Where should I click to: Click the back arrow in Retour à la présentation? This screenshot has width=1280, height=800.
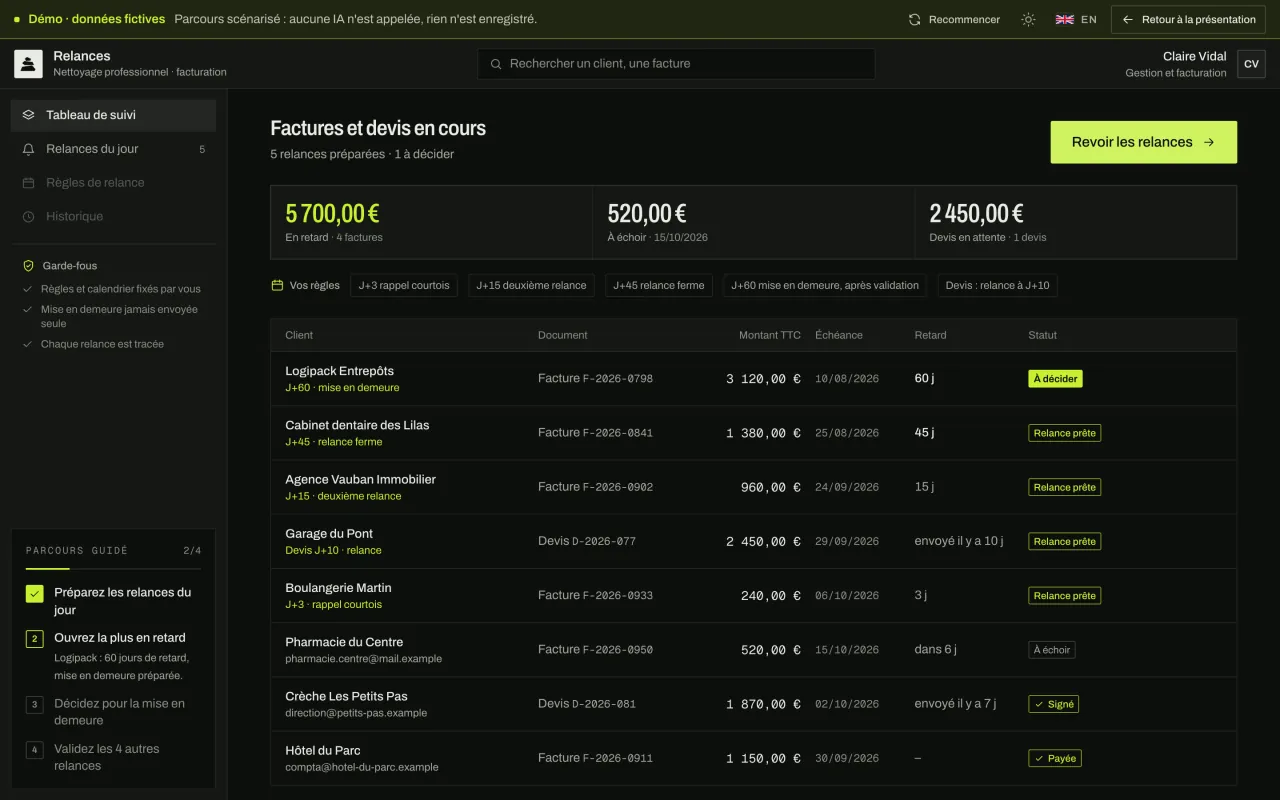(1128, 19)
